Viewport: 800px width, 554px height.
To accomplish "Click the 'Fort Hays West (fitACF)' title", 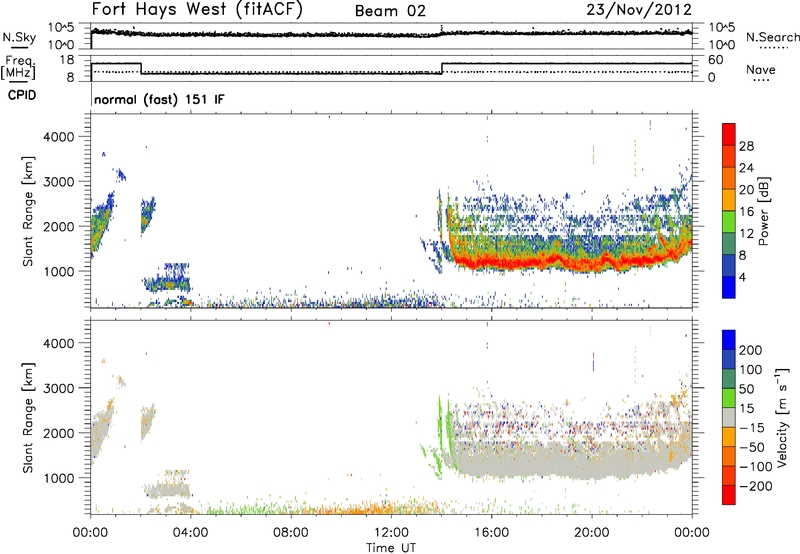I will (x=197, y=10).
